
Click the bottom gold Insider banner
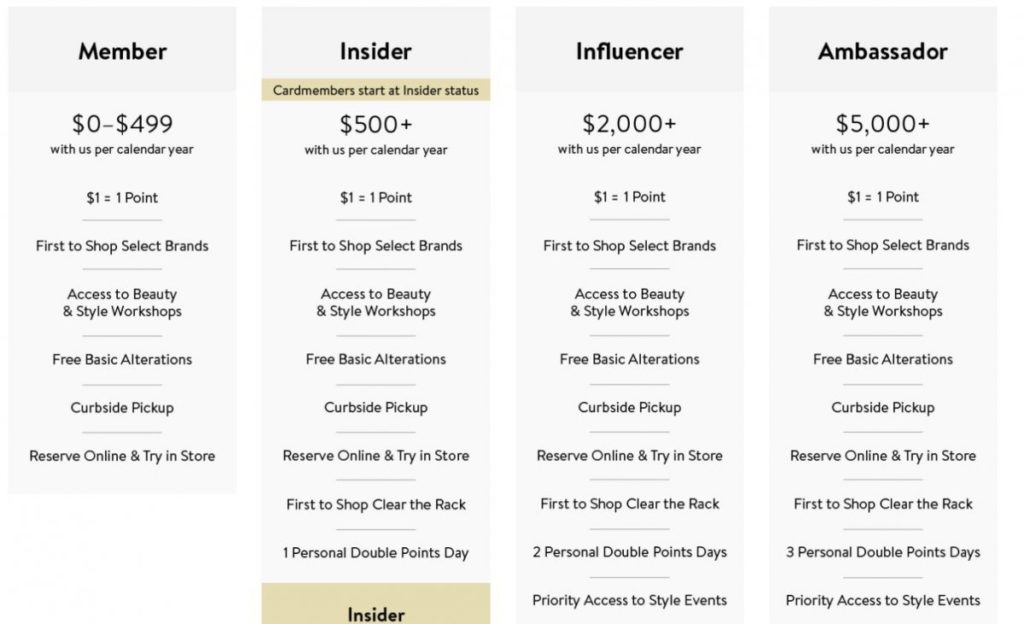click(376, 604)
